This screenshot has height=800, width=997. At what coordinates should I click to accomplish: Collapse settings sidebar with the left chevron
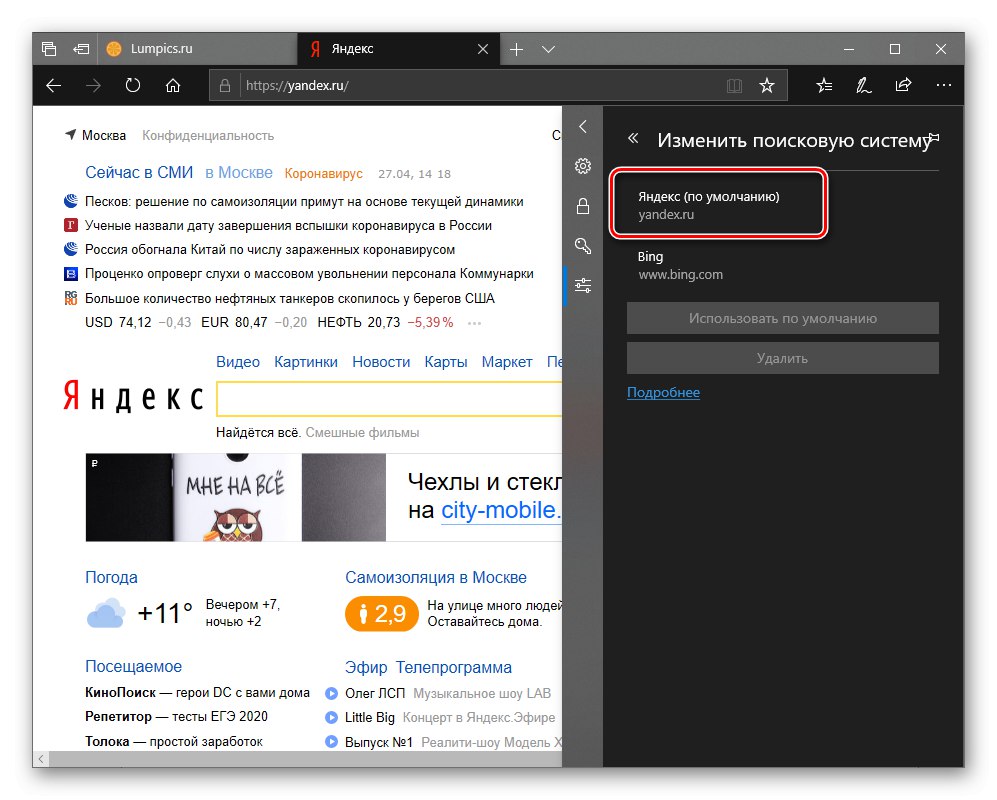pos(582,127)
